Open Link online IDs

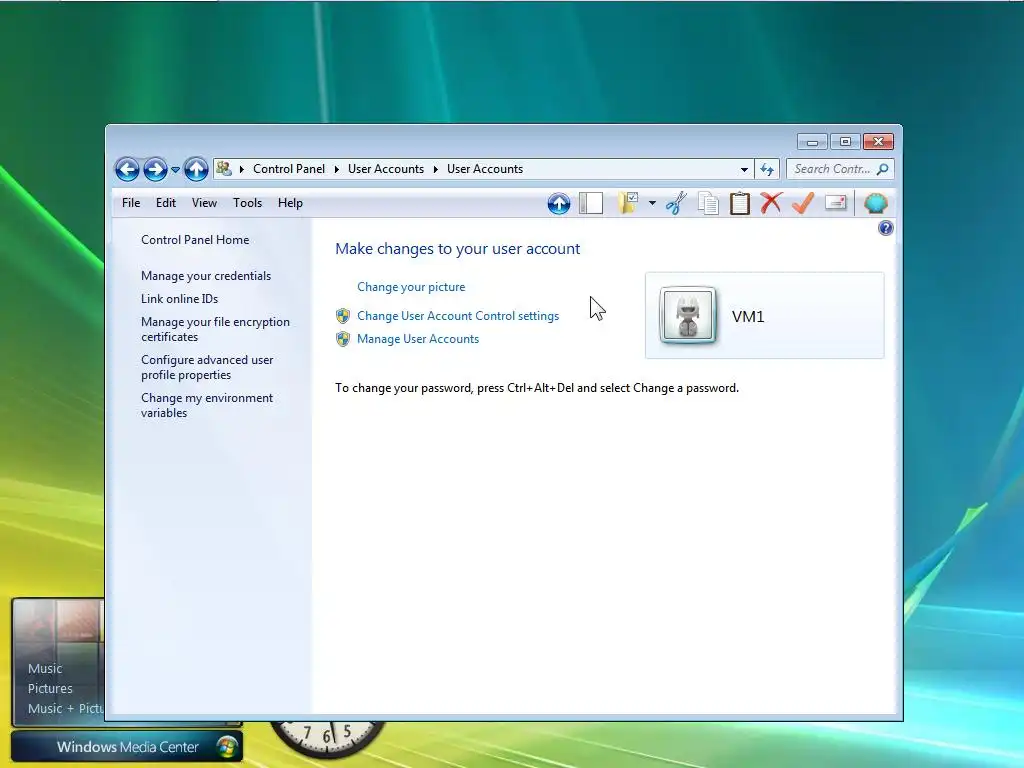(180, 298)
